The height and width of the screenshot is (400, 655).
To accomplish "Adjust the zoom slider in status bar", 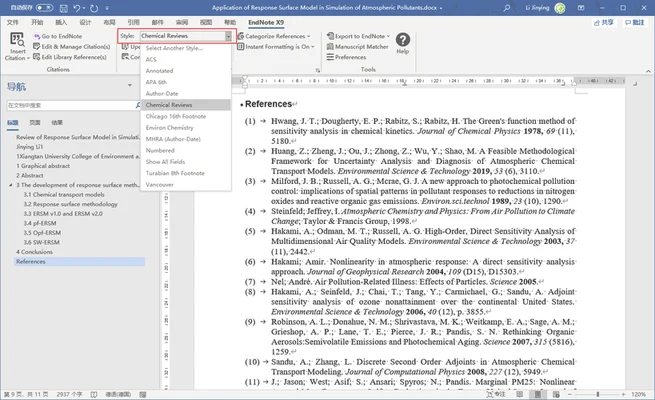I will (597, 394).
